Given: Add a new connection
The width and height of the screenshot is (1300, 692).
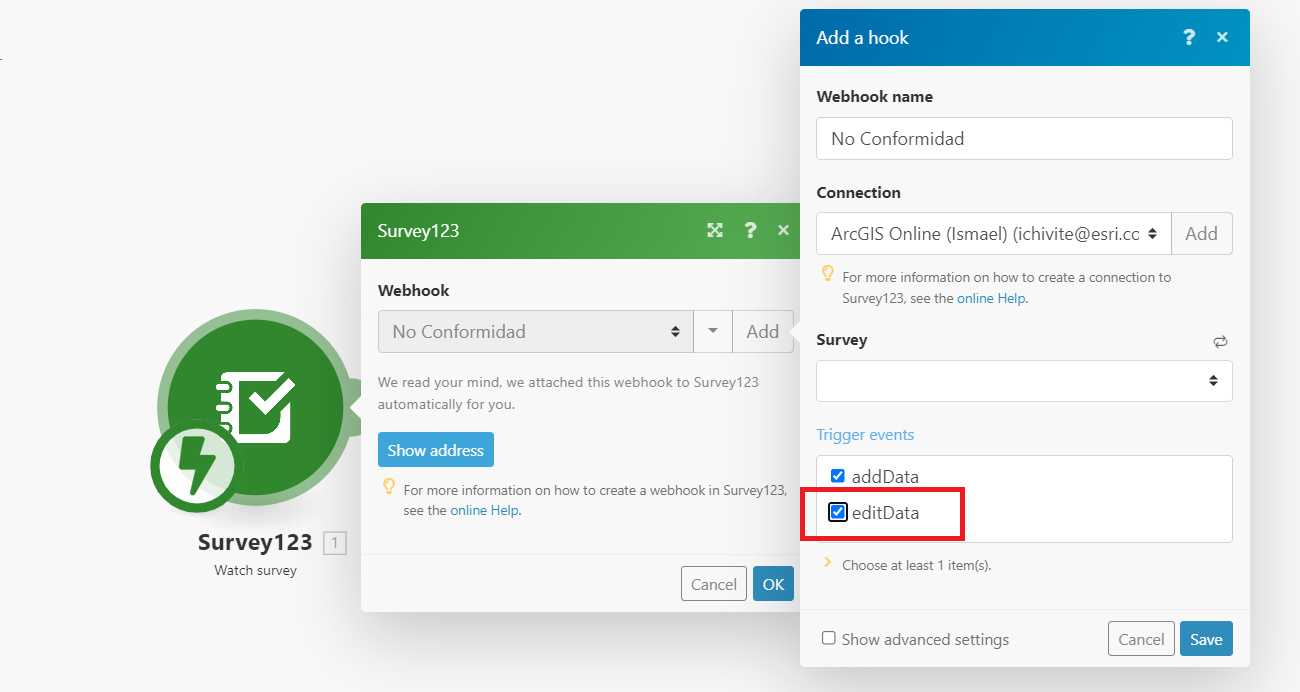Looking at the screenshot, I should [1202, 233].
